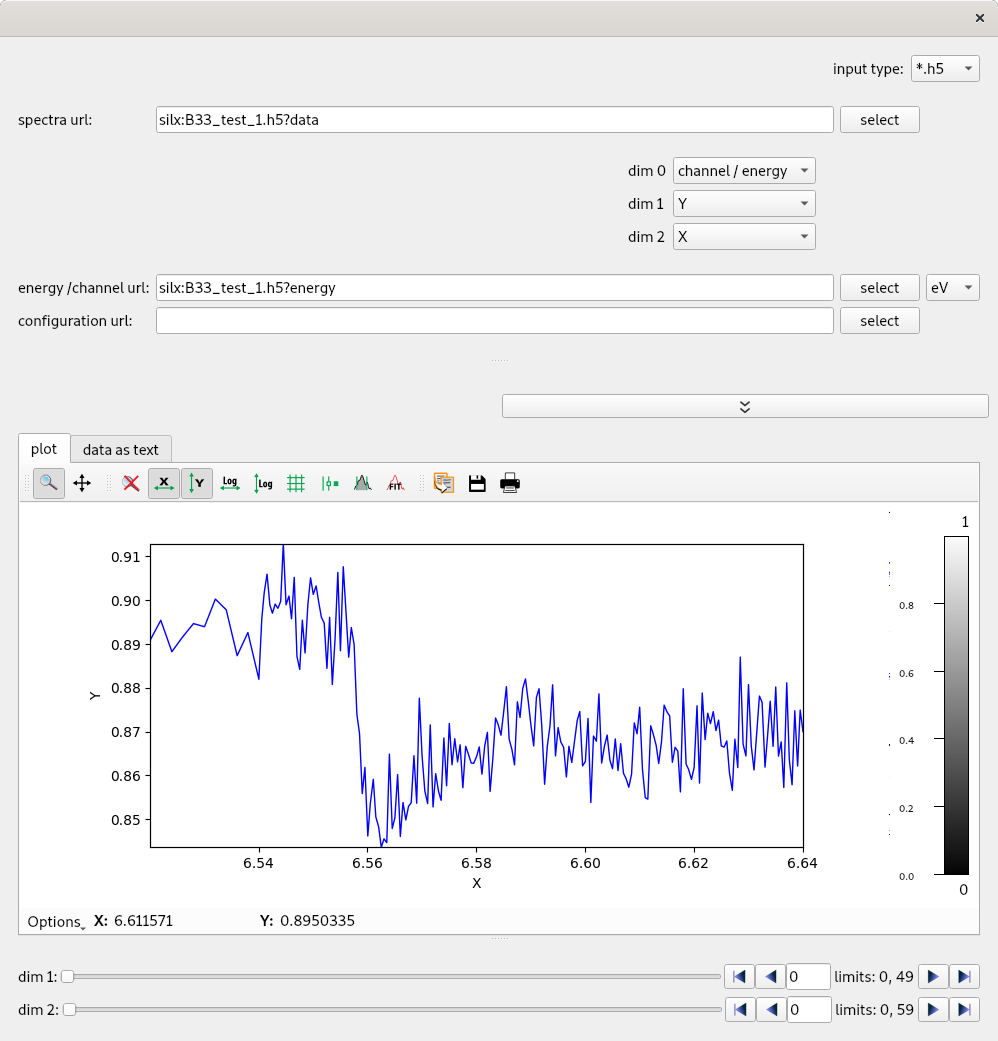Go to previous frame of dim 2
This screenshot has width=998, height=1041.
point(772,1010)
